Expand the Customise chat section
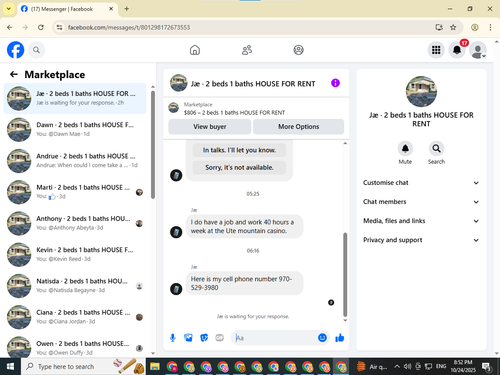 [421, 183]
